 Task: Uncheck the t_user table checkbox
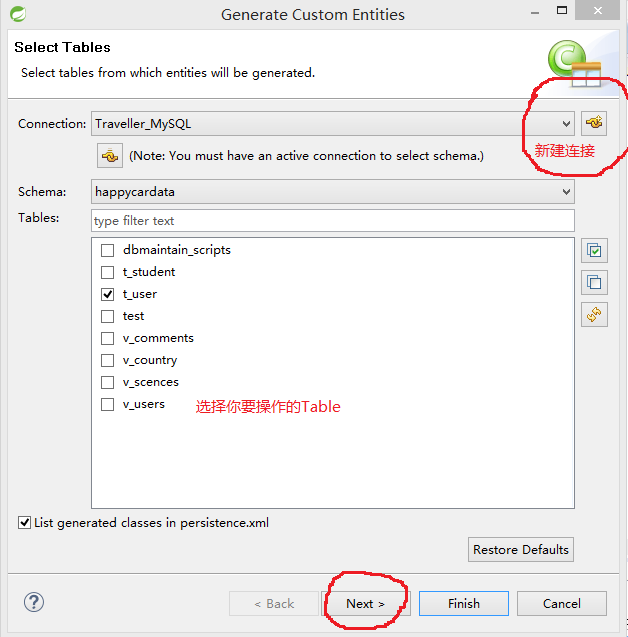(x=107, y=294)
